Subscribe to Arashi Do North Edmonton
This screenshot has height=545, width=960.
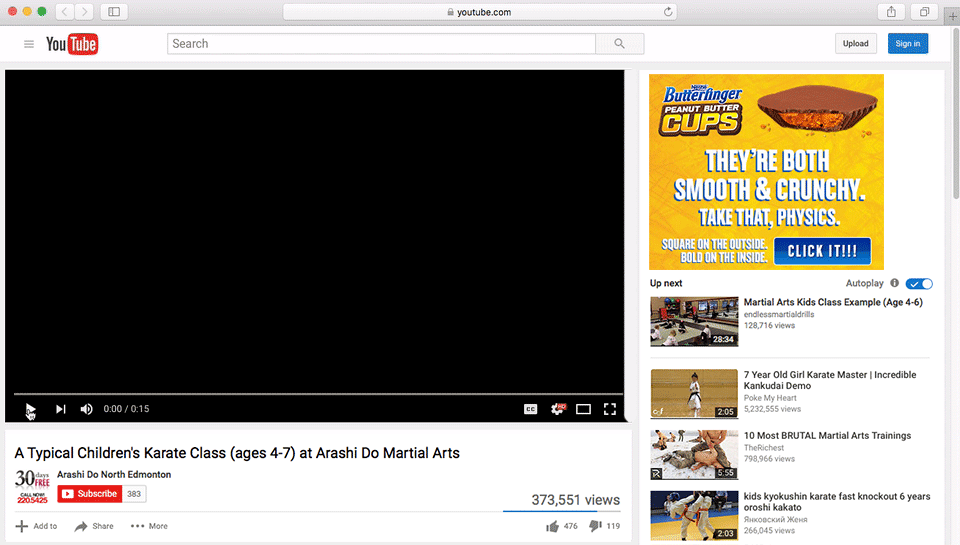tap(89, 494)
